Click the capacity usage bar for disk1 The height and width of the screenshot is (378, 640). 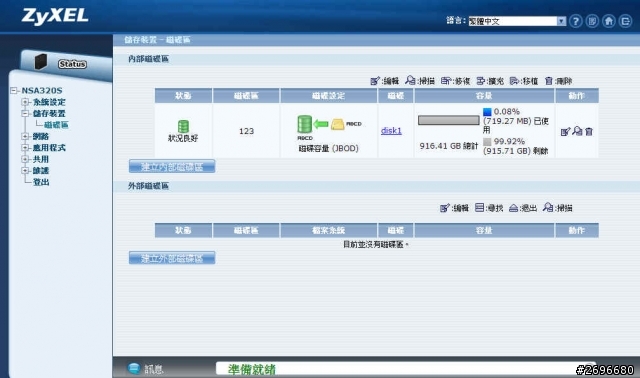click(x=449, y=120)
